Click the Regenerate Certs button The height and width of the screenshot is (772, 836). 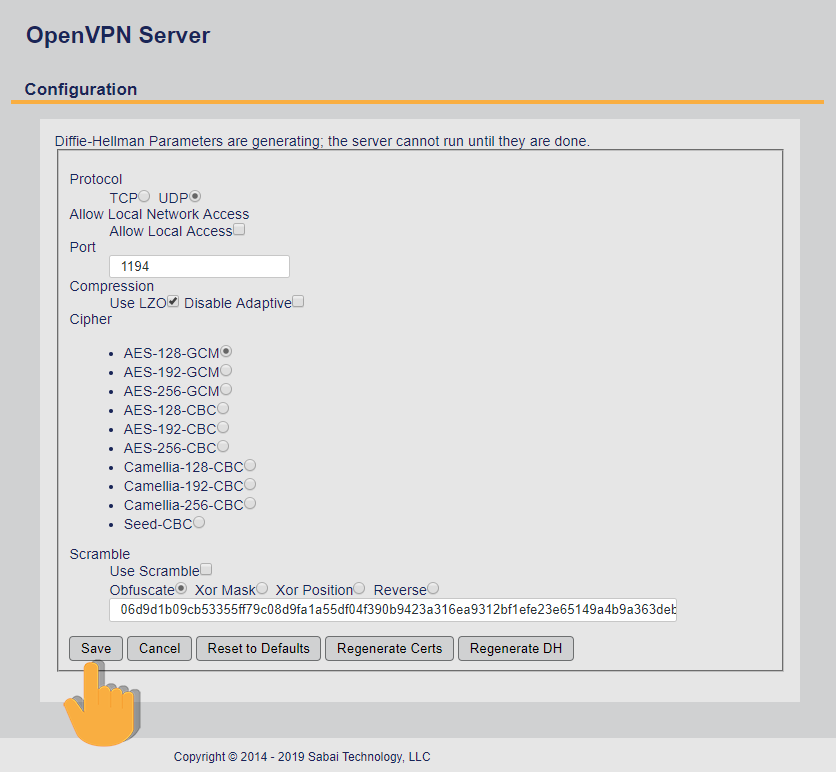click(x=389, y=649)
